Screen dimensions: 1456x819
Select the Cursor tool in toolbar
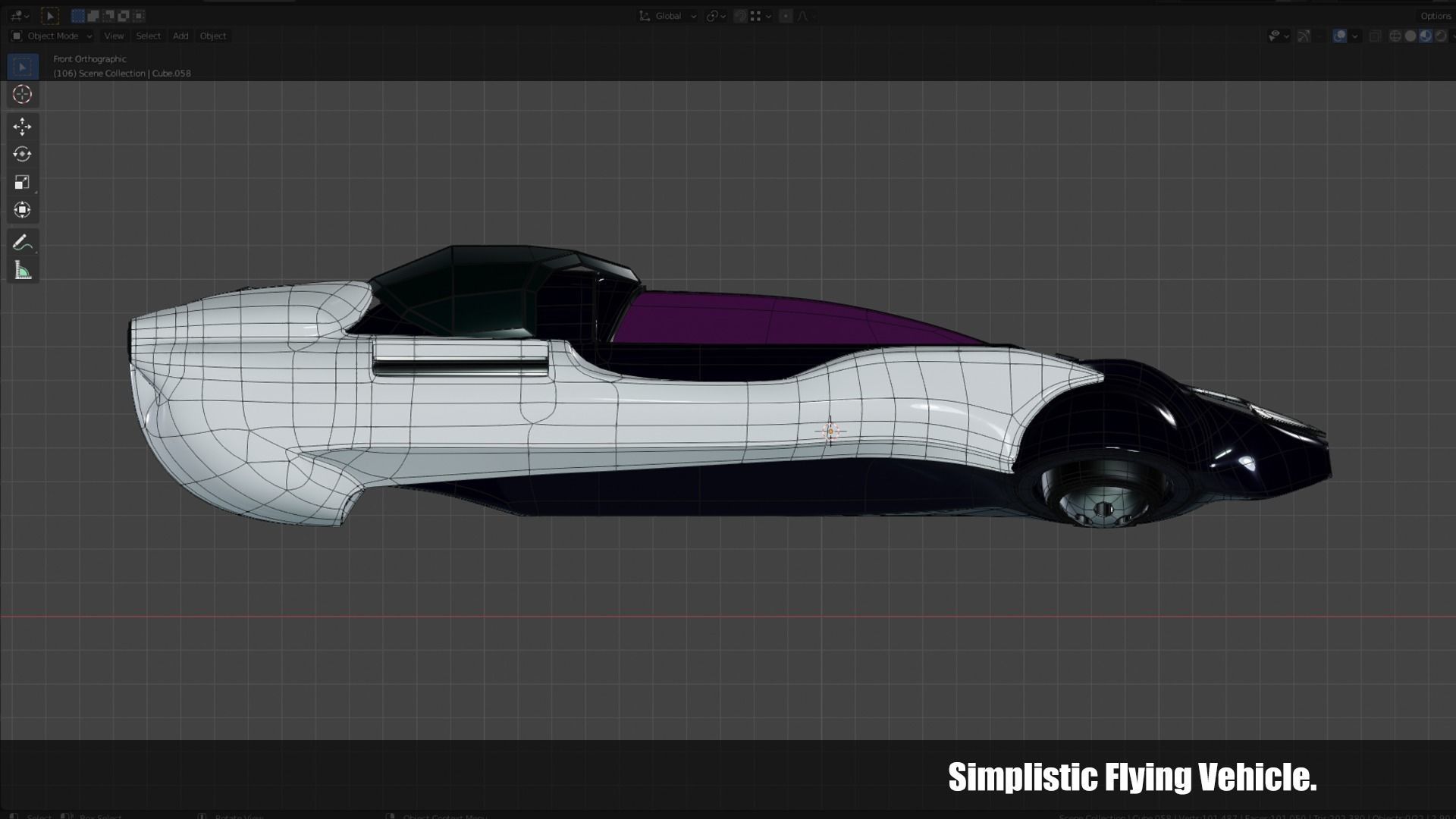[x=22, y=95]
